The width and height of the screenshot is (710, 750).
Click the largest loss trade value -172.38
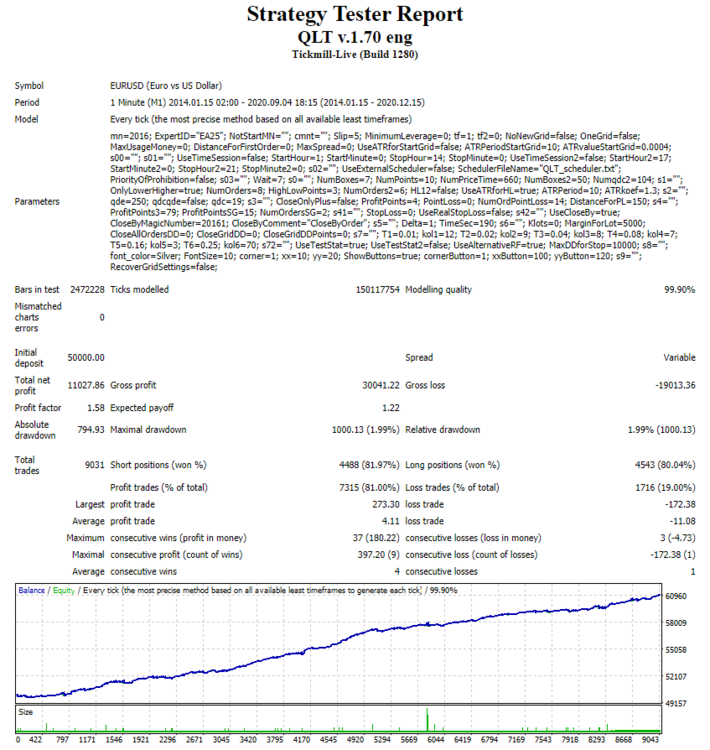[x=680, y=504]
